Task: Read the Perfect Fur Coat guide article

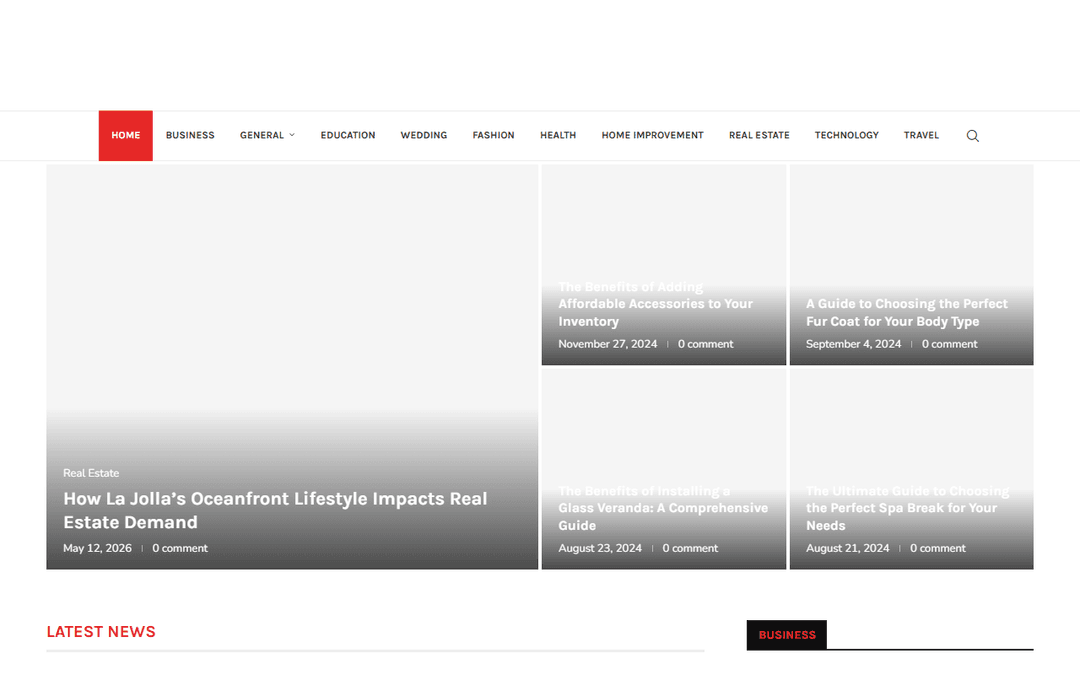Action: [906, 313]
